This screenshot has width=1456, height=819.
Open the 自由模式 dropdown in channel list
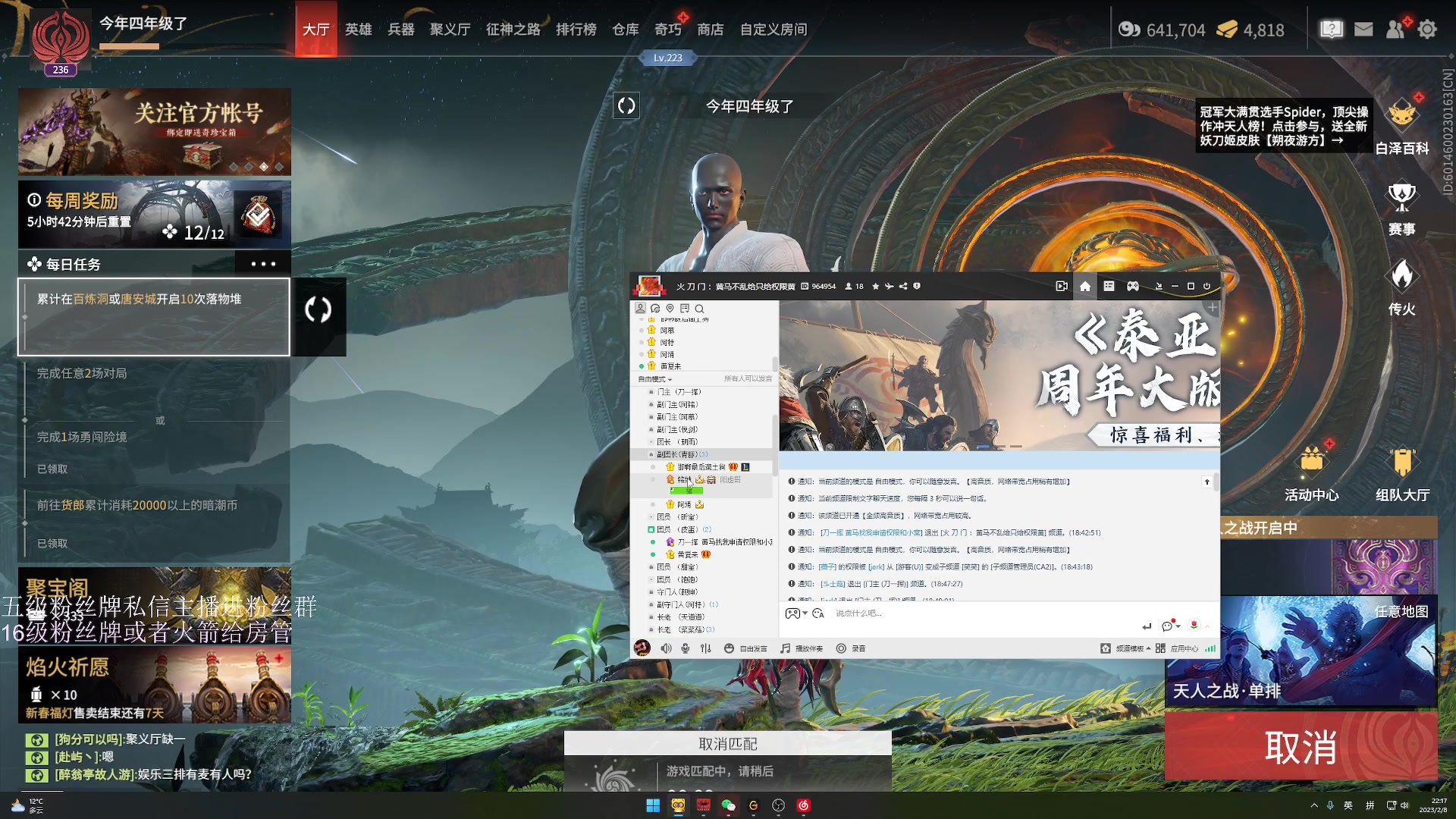[655, 379]
